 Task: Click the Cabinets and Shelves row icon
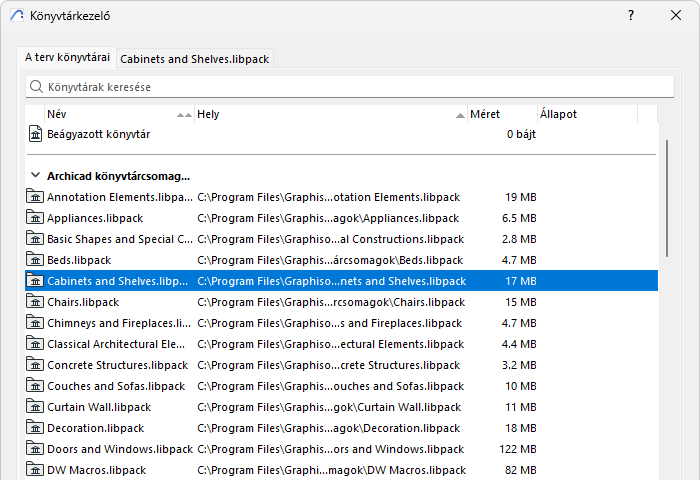pyautogui.click(x=35, y=280)
